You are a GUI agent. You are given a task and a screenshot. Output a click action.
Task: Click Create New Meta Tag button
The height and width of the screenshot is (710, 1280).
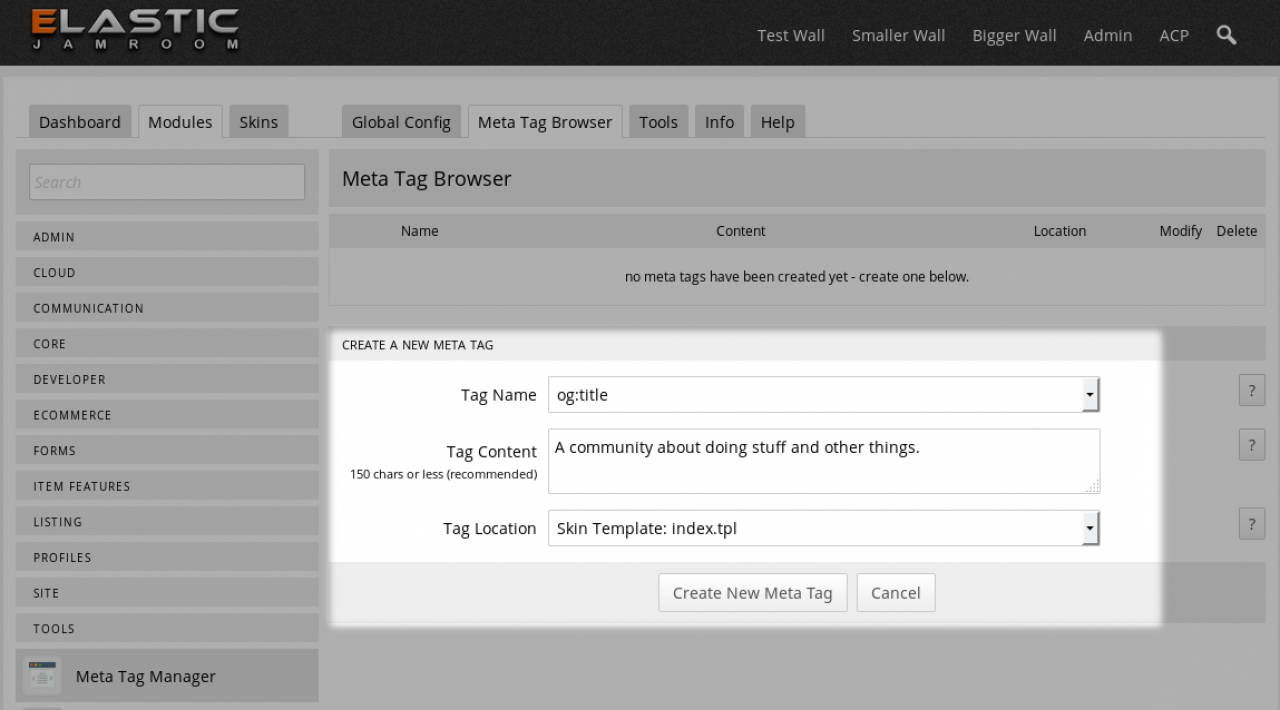pyautogui.click(x=752, y=592)
